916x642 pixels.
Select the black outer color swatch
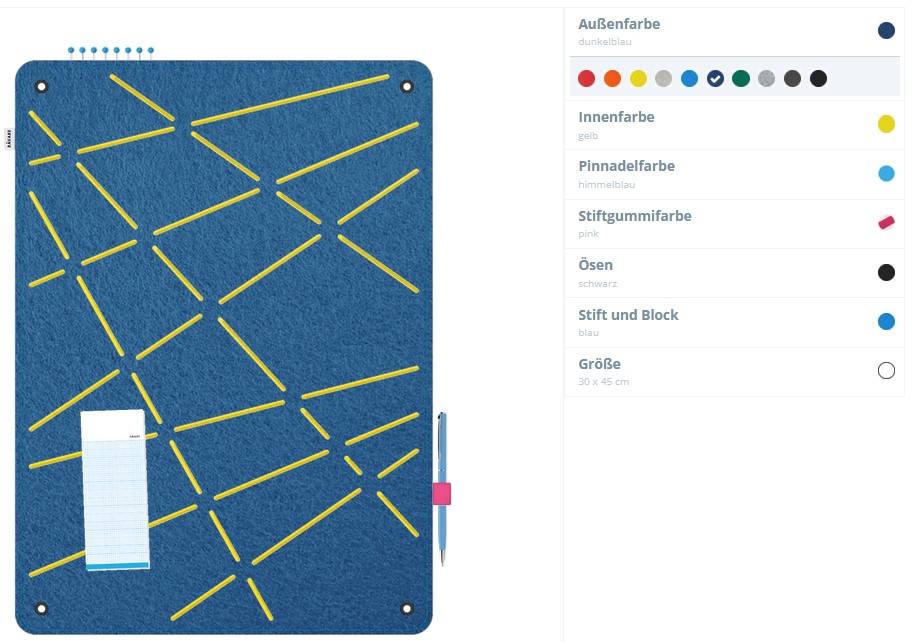point(818,78)
